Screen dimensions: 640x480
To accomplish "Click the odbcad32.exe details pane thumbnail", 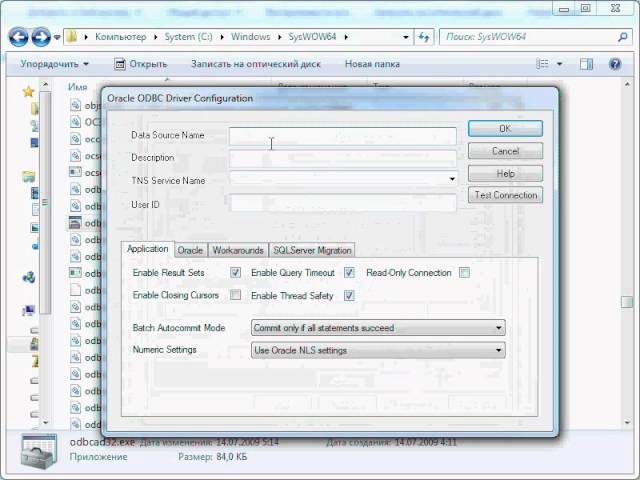I will pos(39,451).
